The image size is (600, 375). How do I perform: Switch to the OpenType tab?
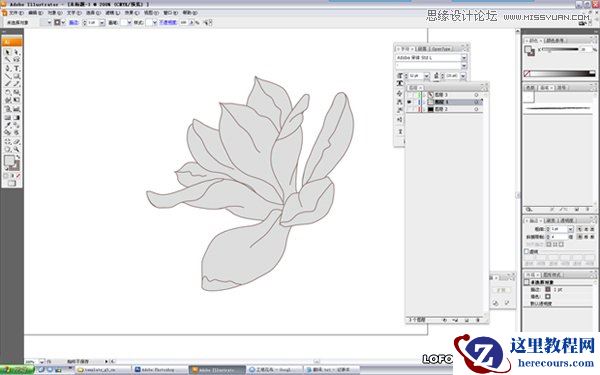click(x=441, y=49)
